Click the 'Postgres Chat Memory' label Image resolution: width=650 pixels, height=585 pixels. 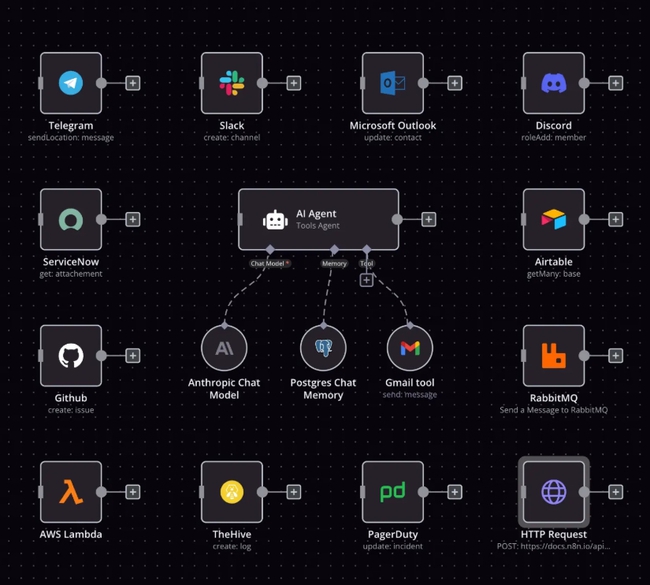323,389
